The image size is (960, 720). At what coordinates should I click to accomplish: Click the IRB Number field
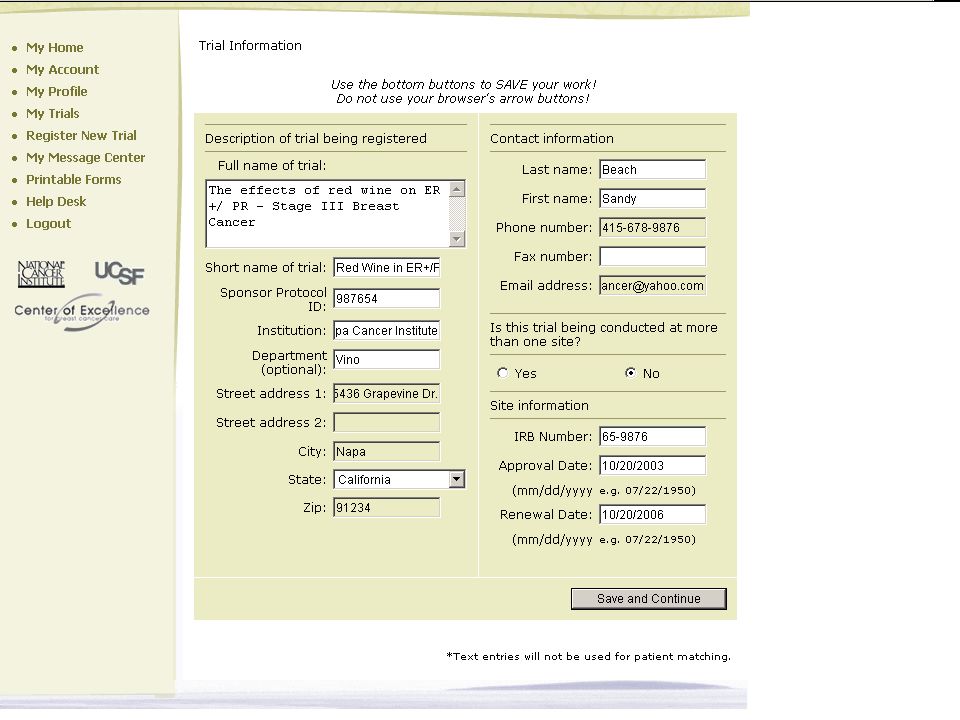pos(653,437)
